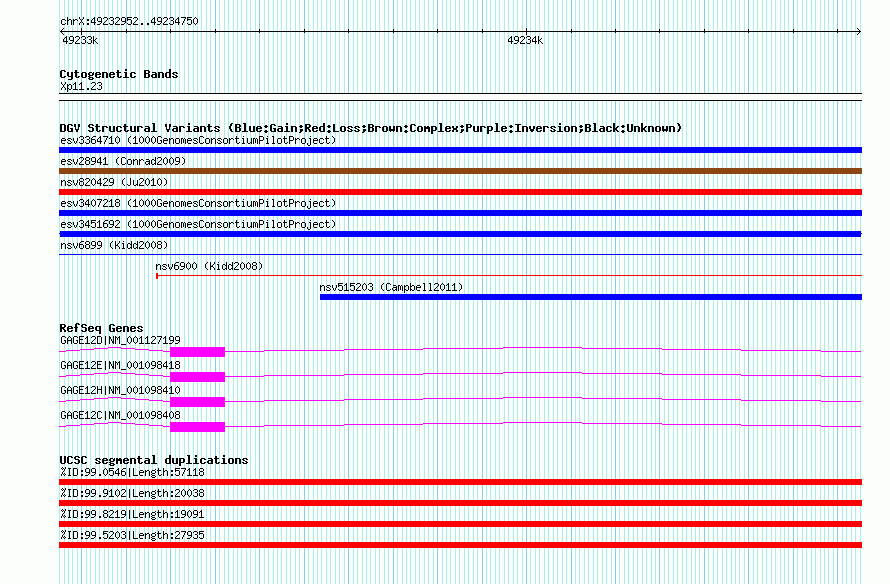Click the nsv515203 (Campbell2011) label
The width and height of the screenshot is (890, 584).
coord(391,287)
